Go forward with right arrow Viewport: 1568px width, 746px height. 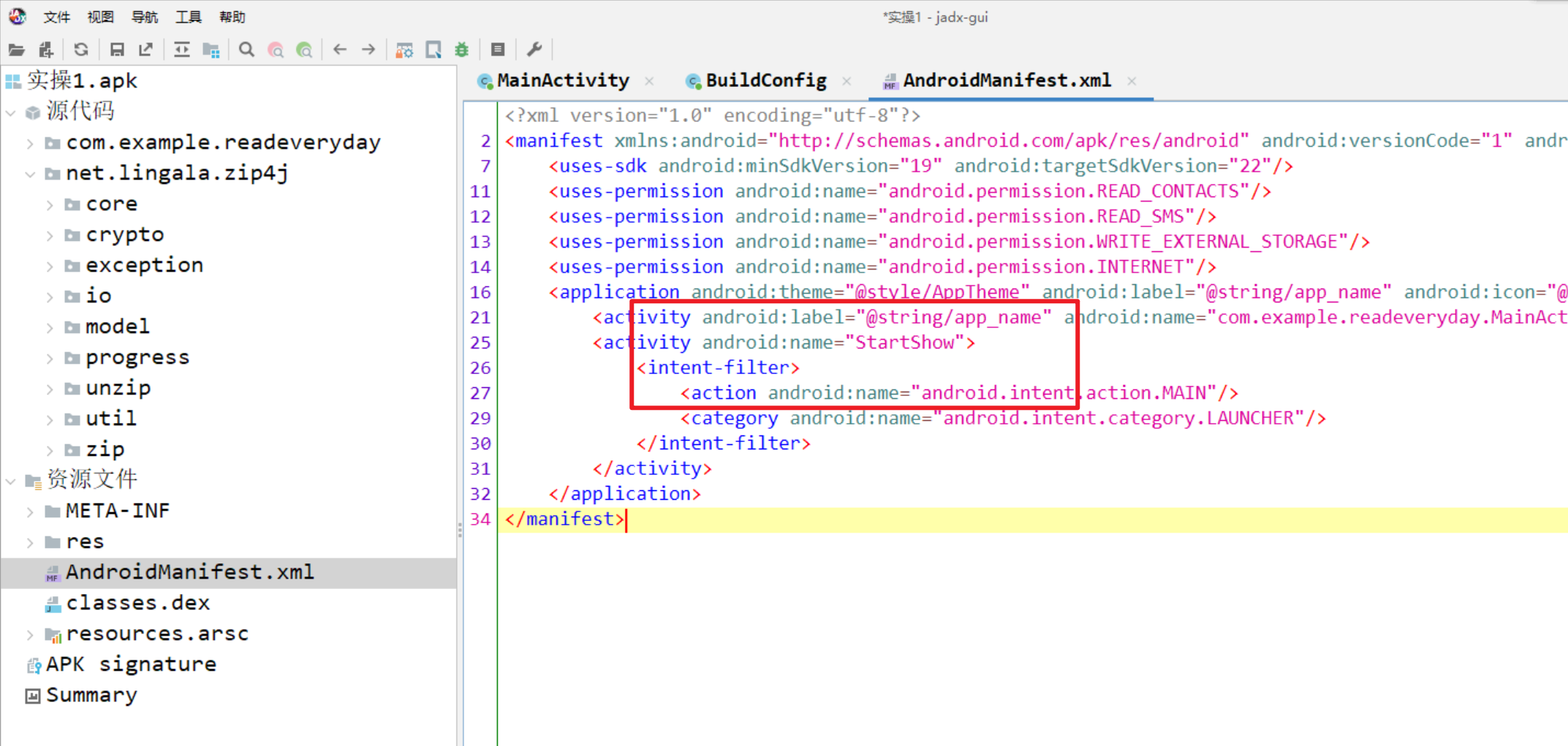368,50
